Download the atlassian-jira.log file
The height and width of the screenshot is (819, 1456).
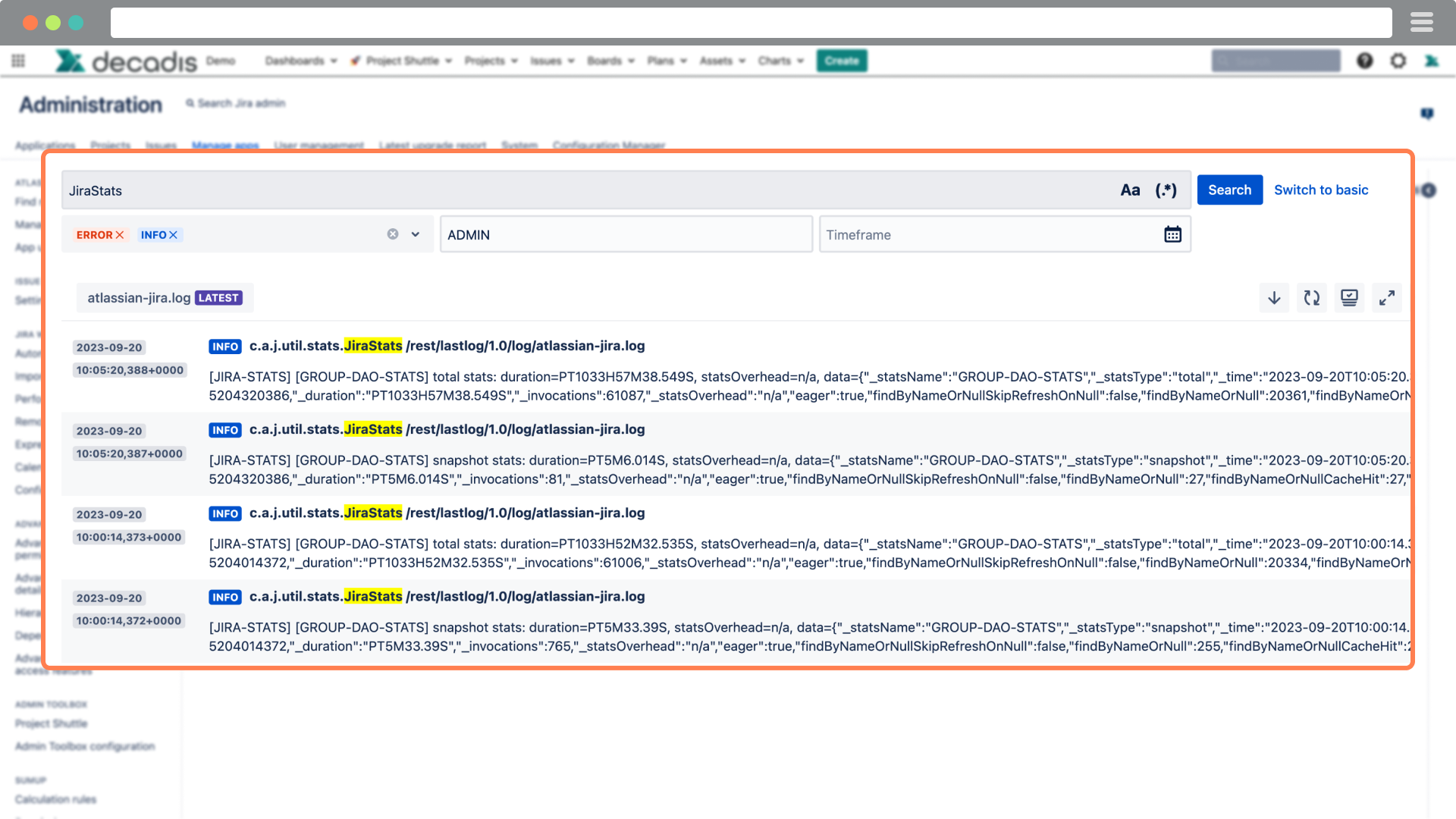click(1274, 297)
